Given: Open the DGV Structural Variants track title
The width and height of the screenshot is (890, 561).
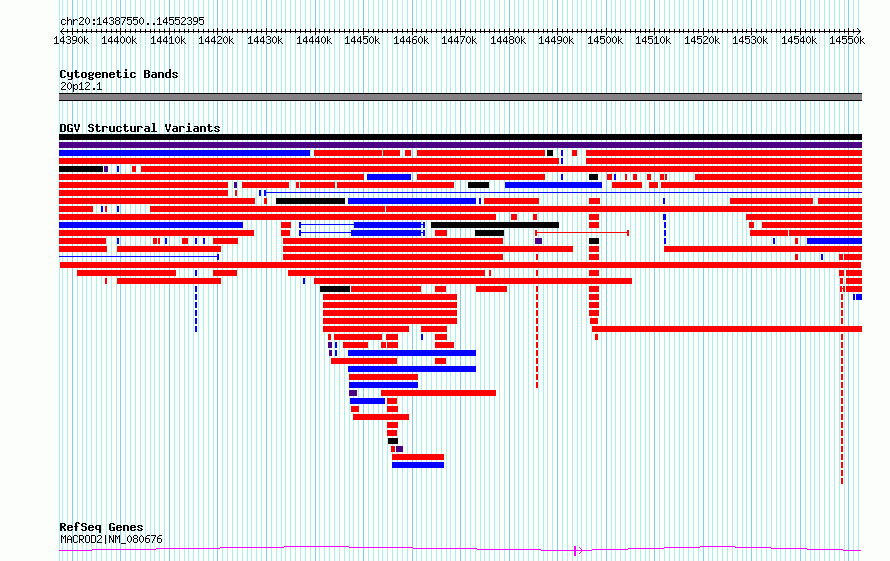Looking at the screenshot, I should [x=140, y=128].
